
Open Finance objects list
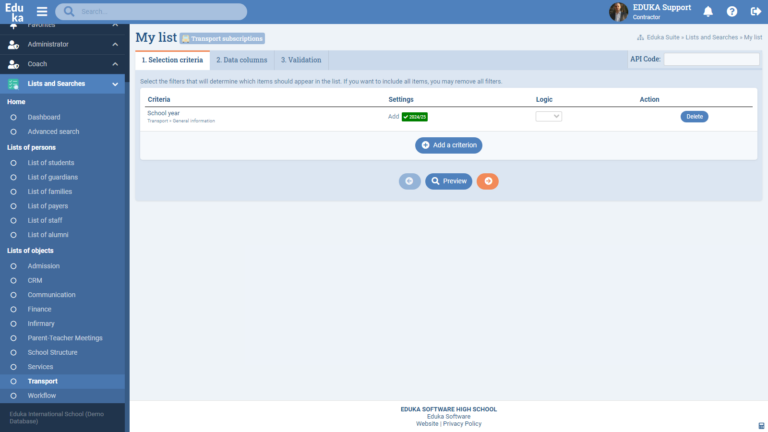[x=39, y=310]
